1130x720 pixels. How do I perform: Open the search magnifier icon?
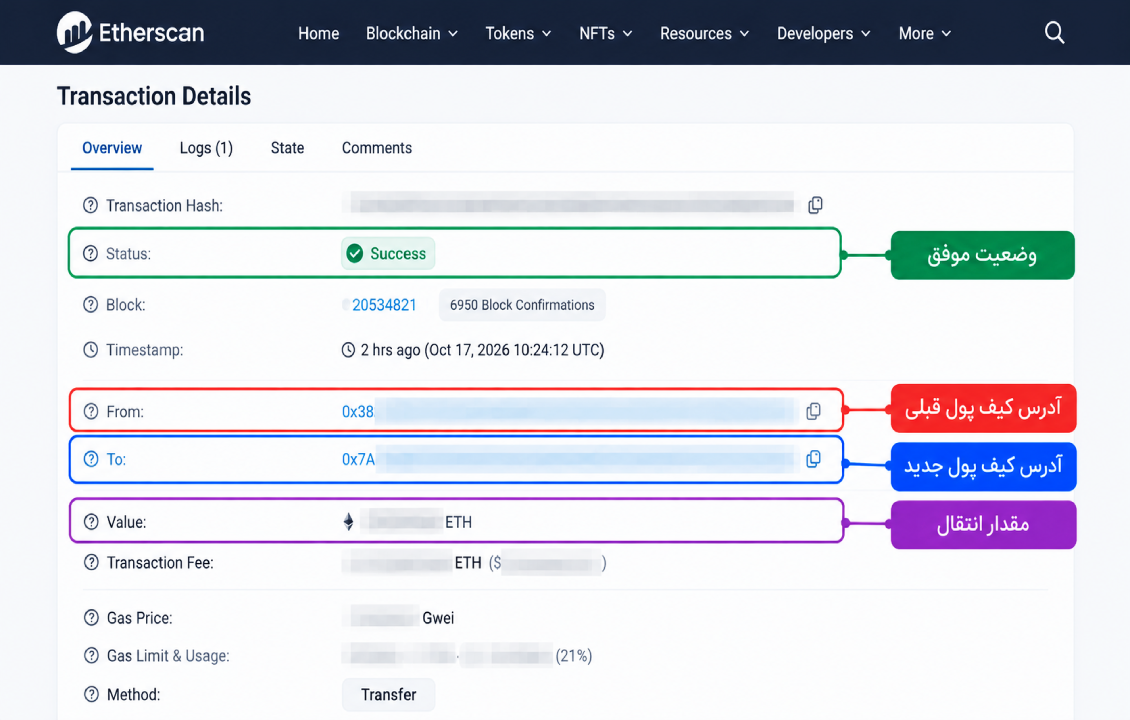tap(1054, 32)
